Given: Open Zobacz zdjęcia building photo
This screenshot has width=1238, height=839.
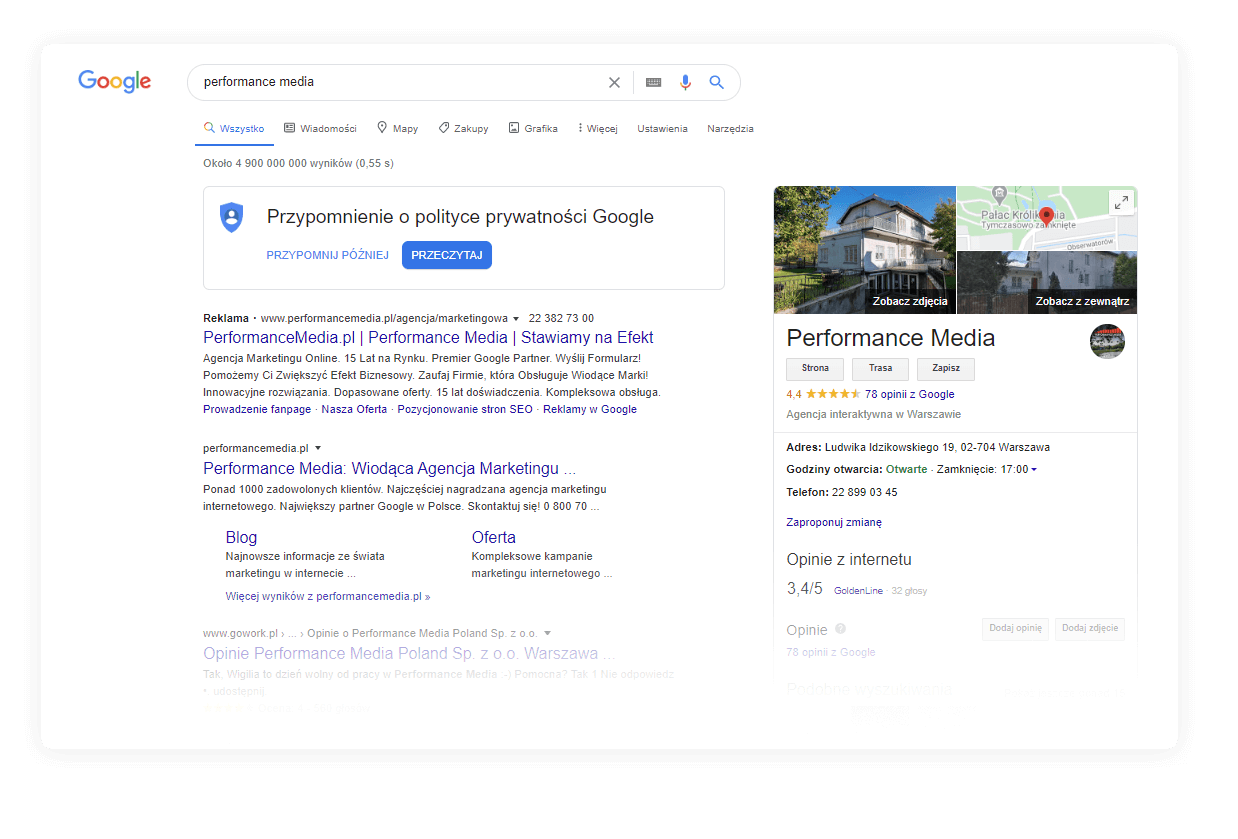Looking at the screenshot, I should coord(865,250).
